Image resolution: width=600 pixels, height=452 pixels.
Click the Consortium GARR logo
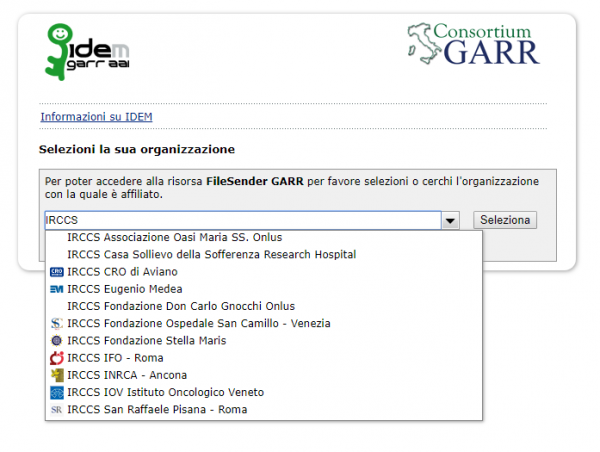pos(474,44)
